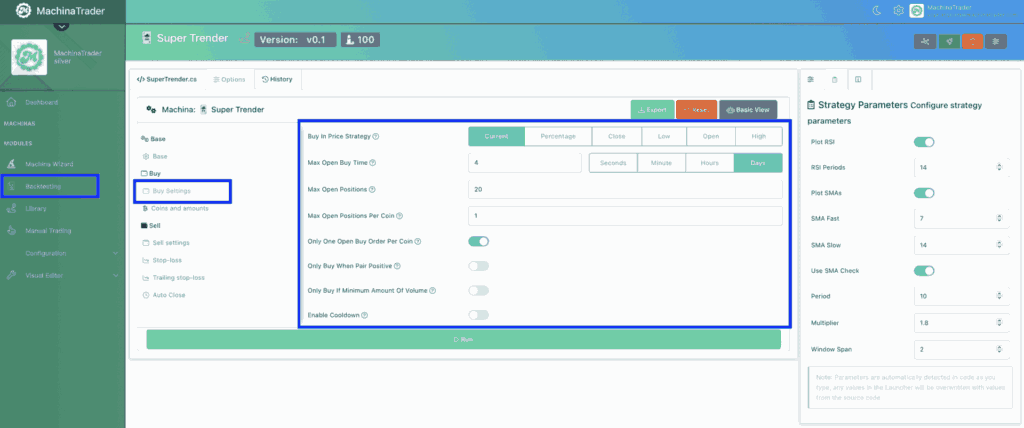Screen dimensions: 1024x428
Task: Adjust the RSI Periods stepper arrows
Action: click(x=999, y=167)
